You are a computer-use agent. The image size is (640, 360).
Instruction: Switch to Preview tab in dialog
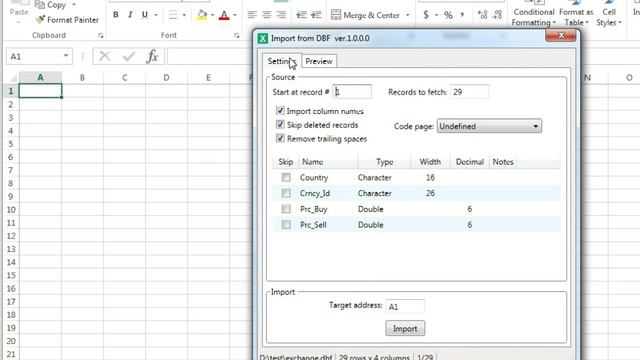pyautogui.click(x=319, y=61)
